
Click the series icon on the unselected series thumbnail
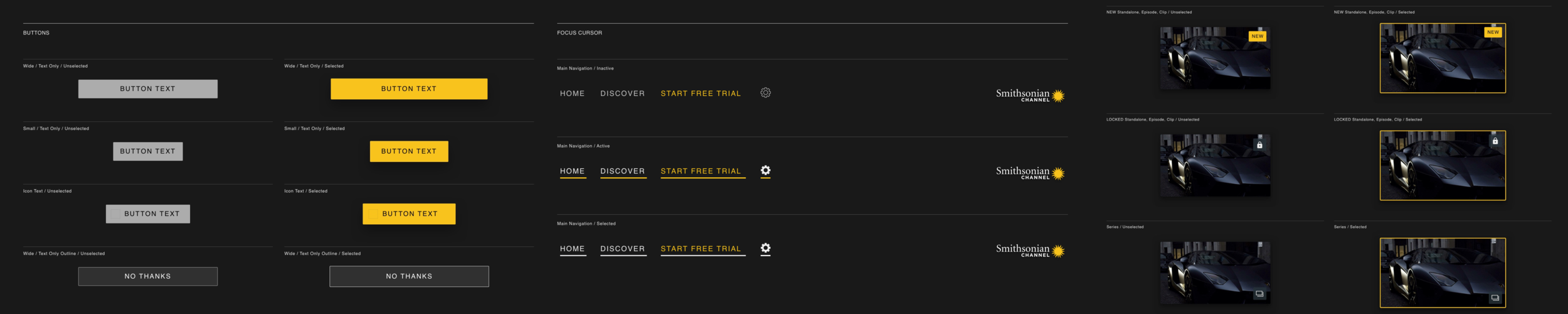coord(1259,294)
